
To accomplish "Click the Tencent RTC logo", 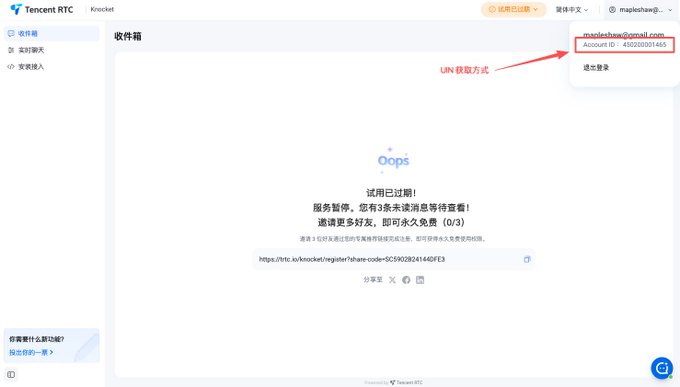I will [42, 10].
